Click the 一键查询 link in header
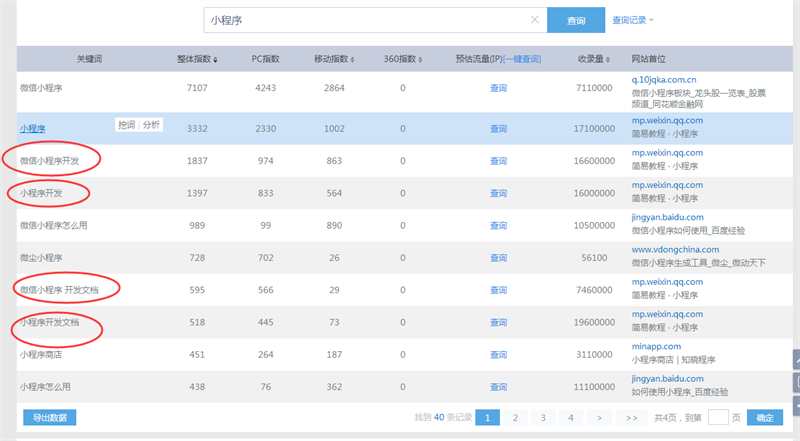 coord(524,59)
